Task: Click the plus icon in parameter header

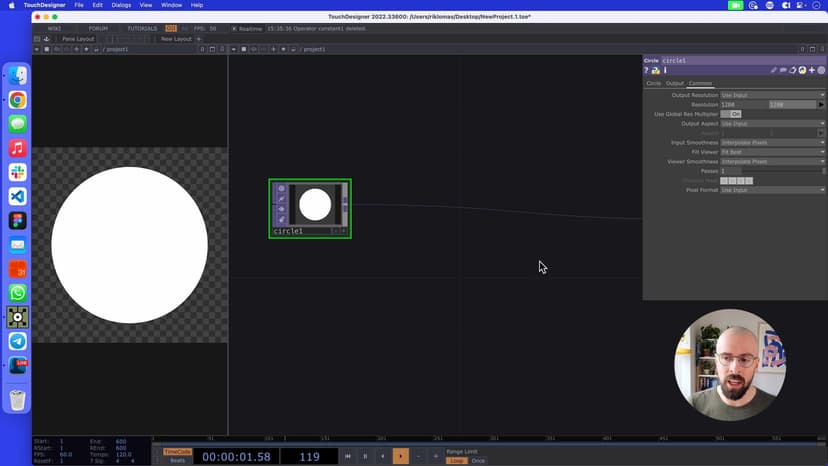Action: 812,71
